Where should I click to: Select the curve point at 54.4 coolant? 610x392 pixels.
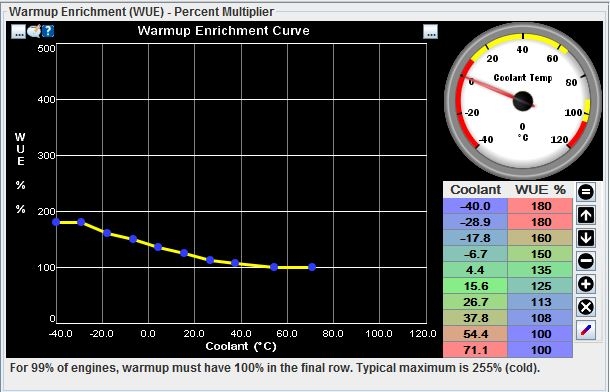click(274, 267)
